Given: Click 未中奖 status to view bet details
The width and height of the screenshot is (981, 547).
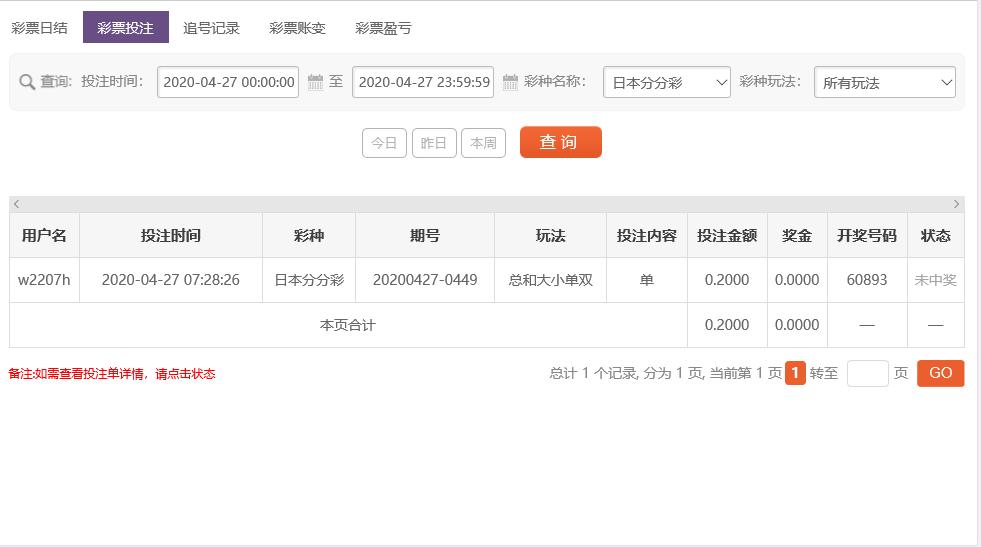Looking at the screenshot, I should 935,280.
